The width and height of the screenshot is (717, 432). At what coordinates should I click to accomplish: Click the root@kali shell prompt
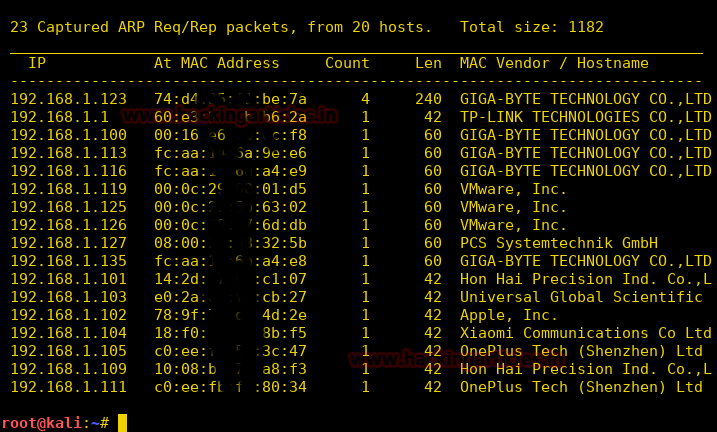(55, 423)
